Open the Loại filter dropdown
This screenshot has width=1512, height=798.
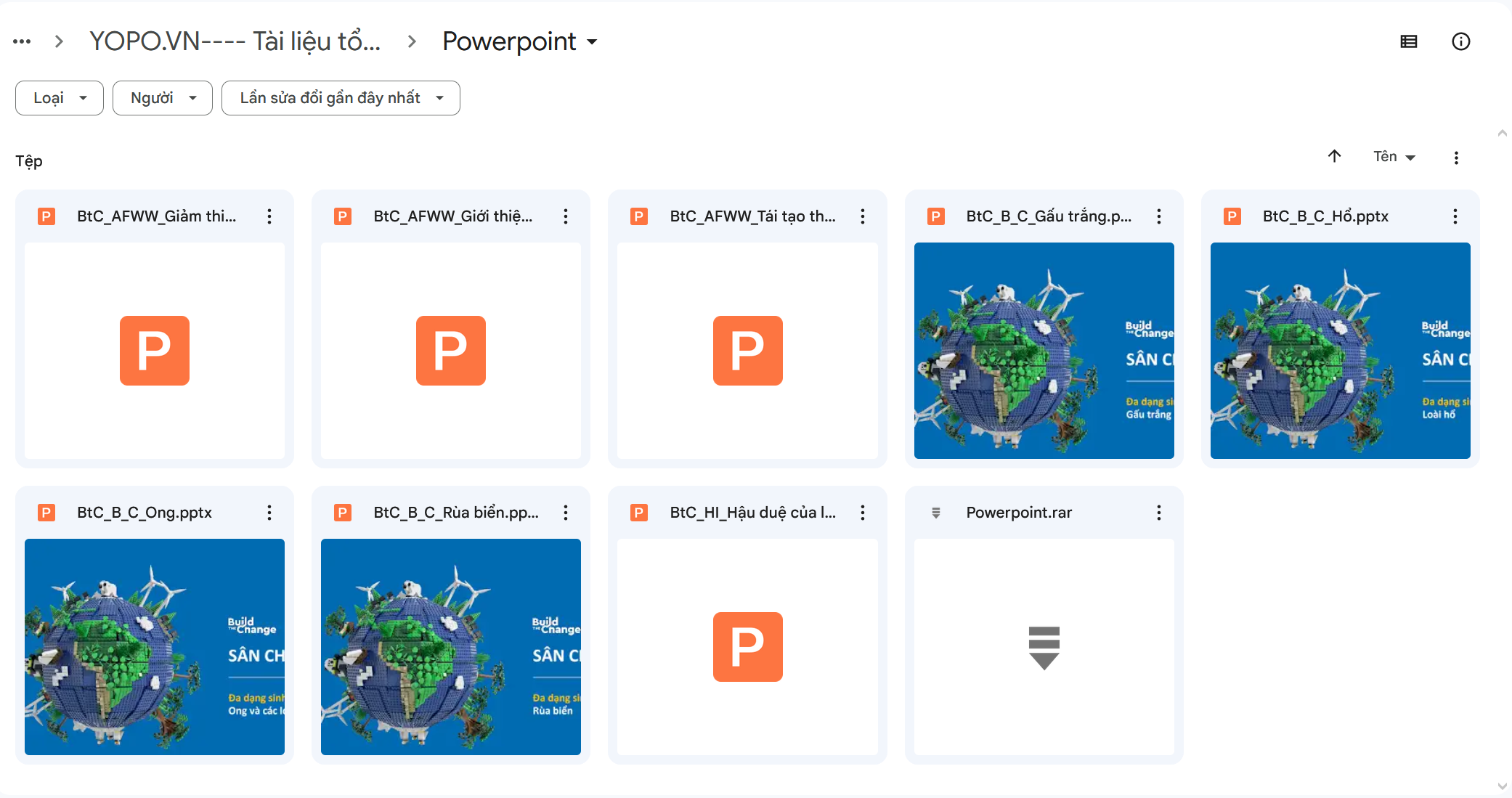[x=60, y=98]
